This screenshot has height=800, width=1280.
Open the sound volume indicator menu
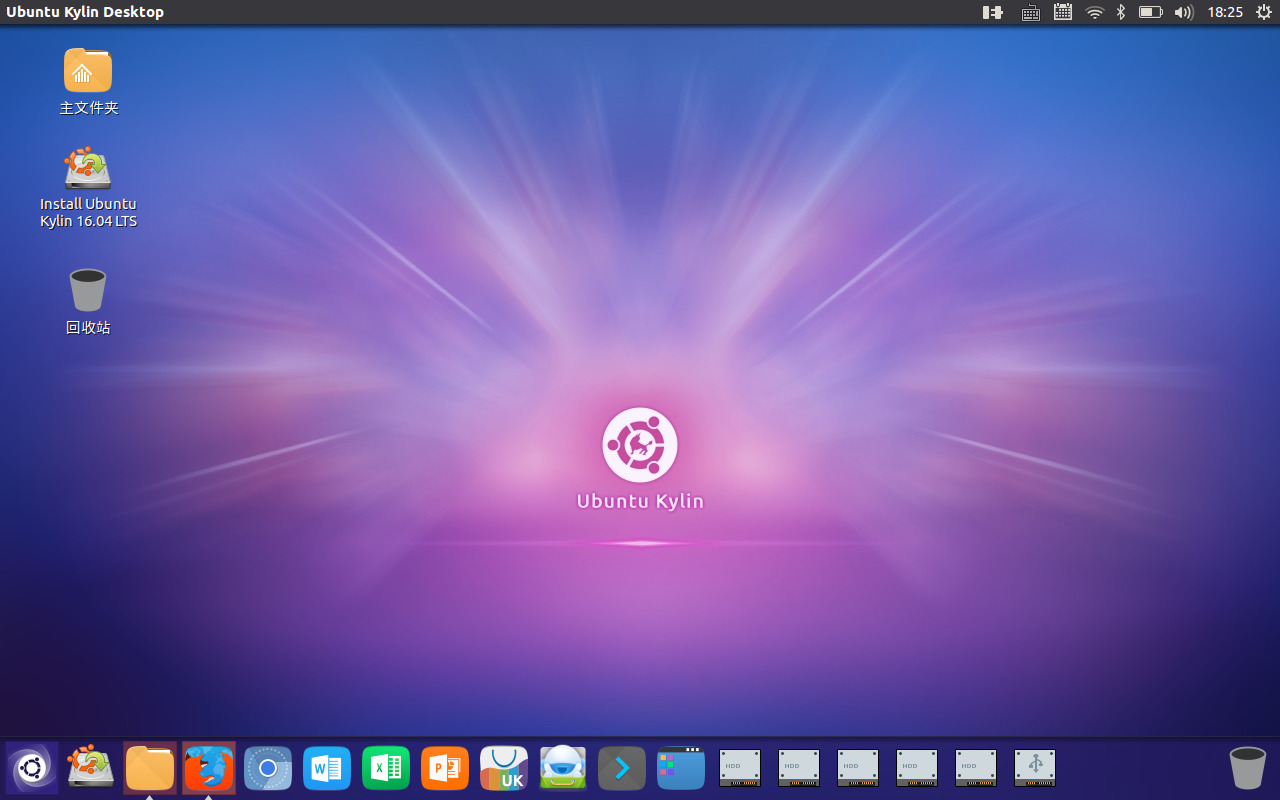[x=1183, y=12]
